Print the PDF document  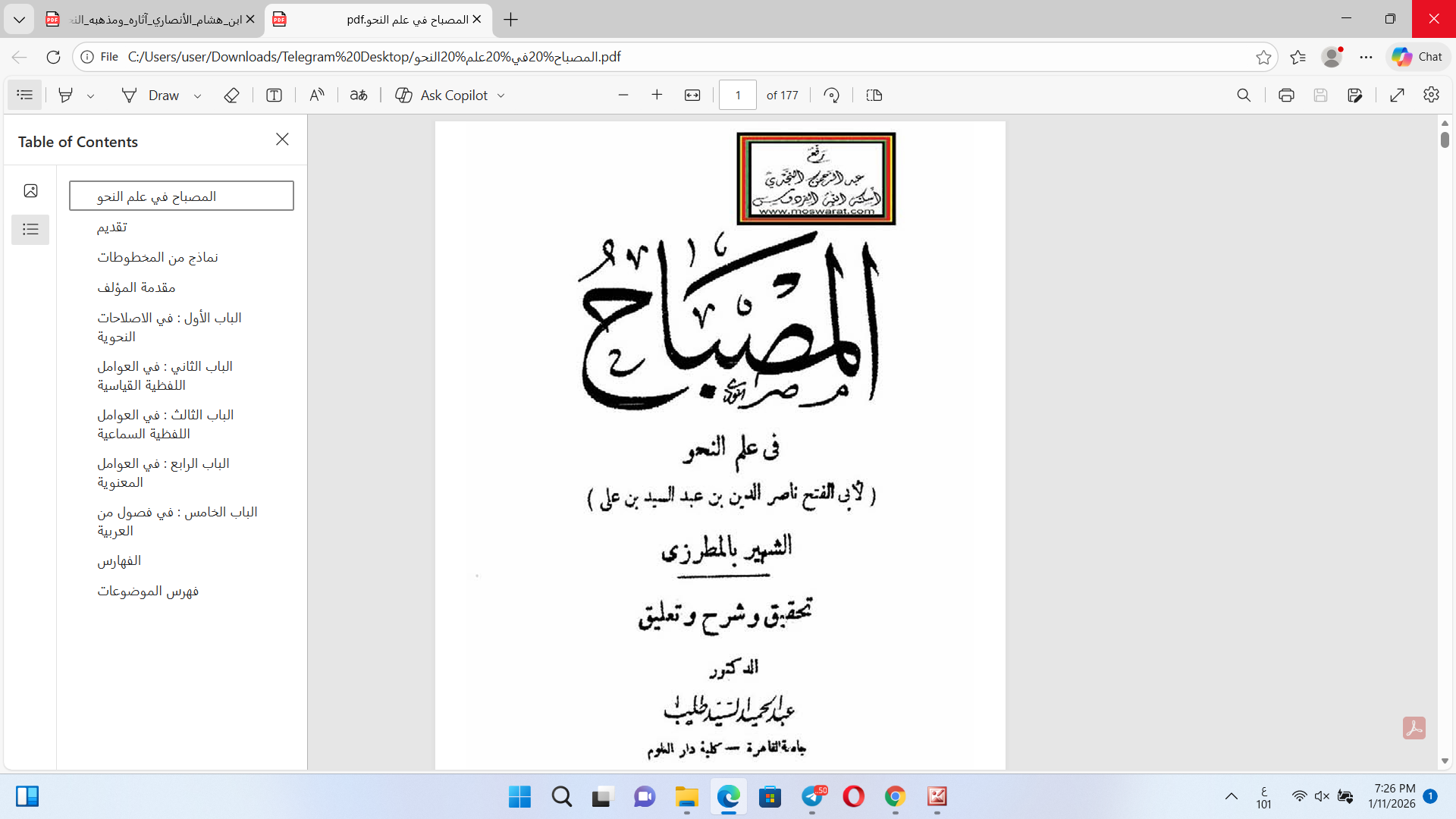click(1286, 95)
